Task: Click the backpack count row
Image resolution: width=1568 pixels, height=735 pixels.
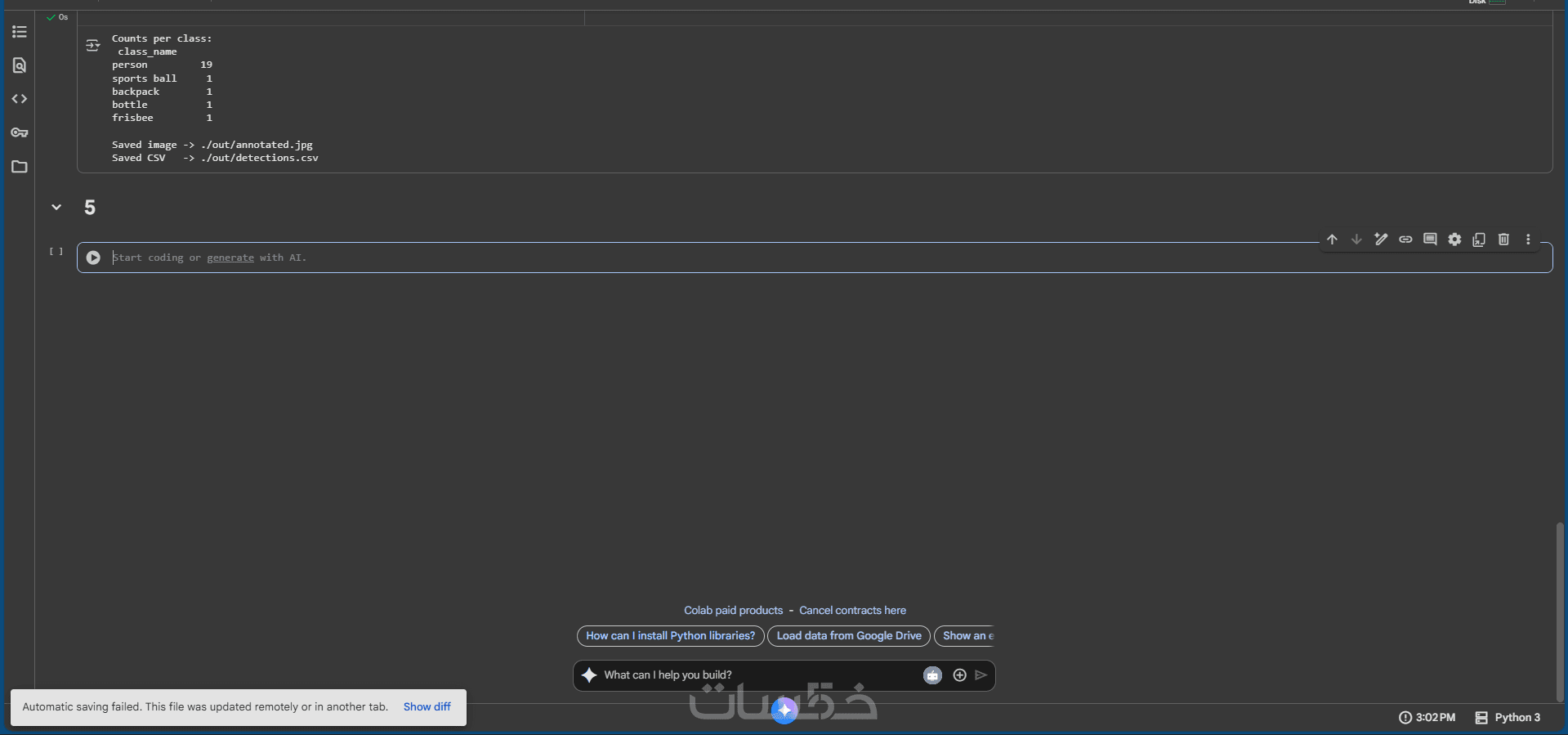Action: pyautogui.click(x=162, y=92)
